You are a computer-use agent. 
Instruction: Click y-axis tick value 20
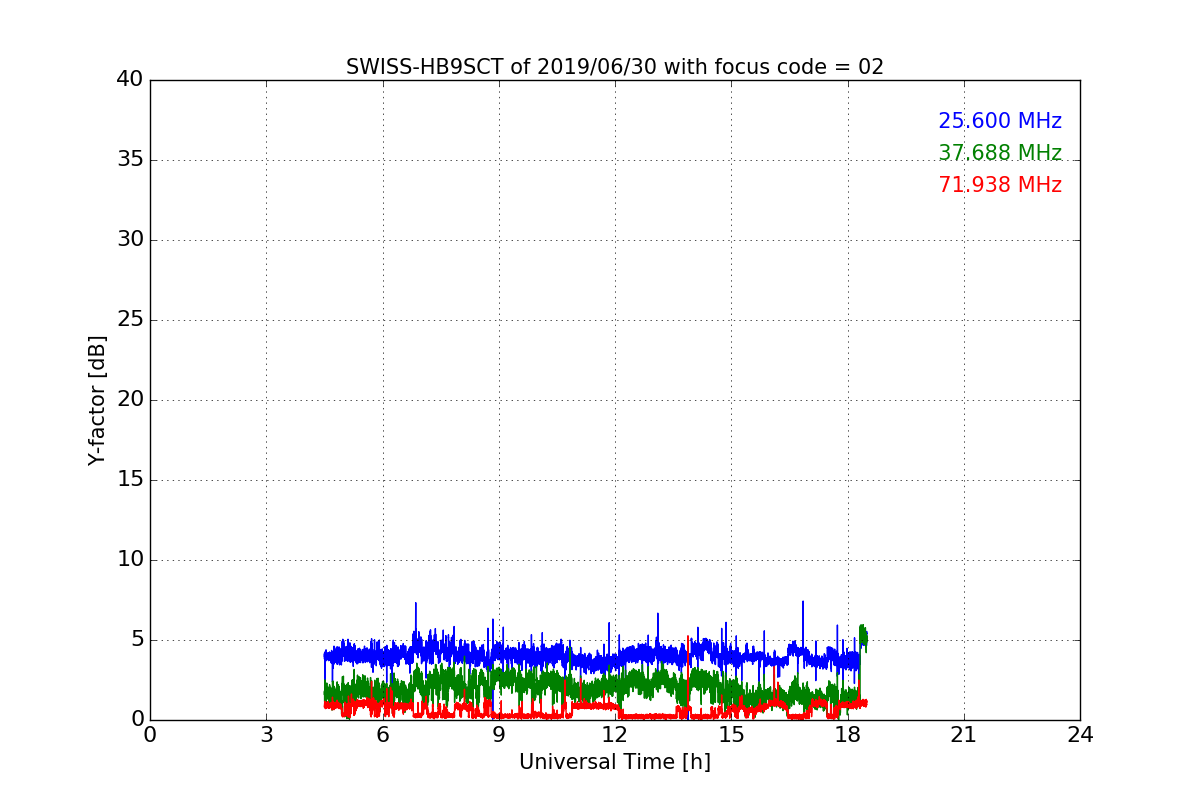(130, 400)
